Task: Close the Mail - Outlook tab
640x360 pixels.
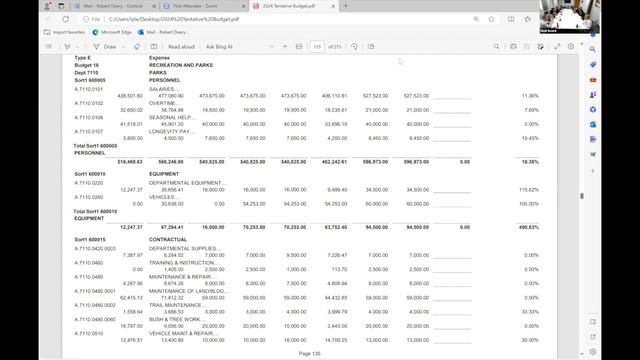Action: 154,6
